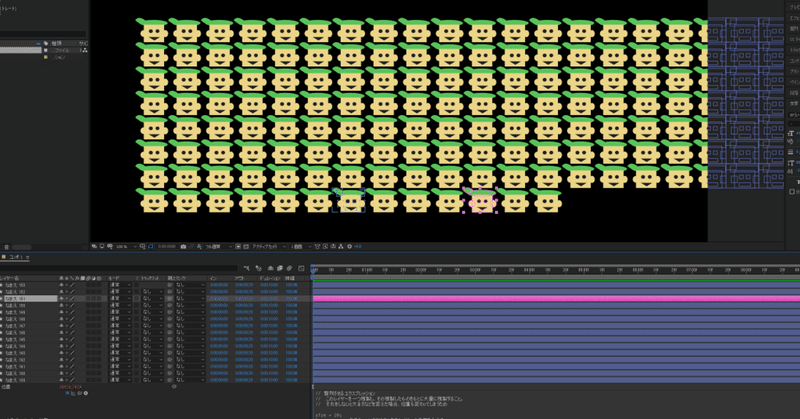
Task: Open the 100% magnification dropdown
Action: tap(126, 247)
